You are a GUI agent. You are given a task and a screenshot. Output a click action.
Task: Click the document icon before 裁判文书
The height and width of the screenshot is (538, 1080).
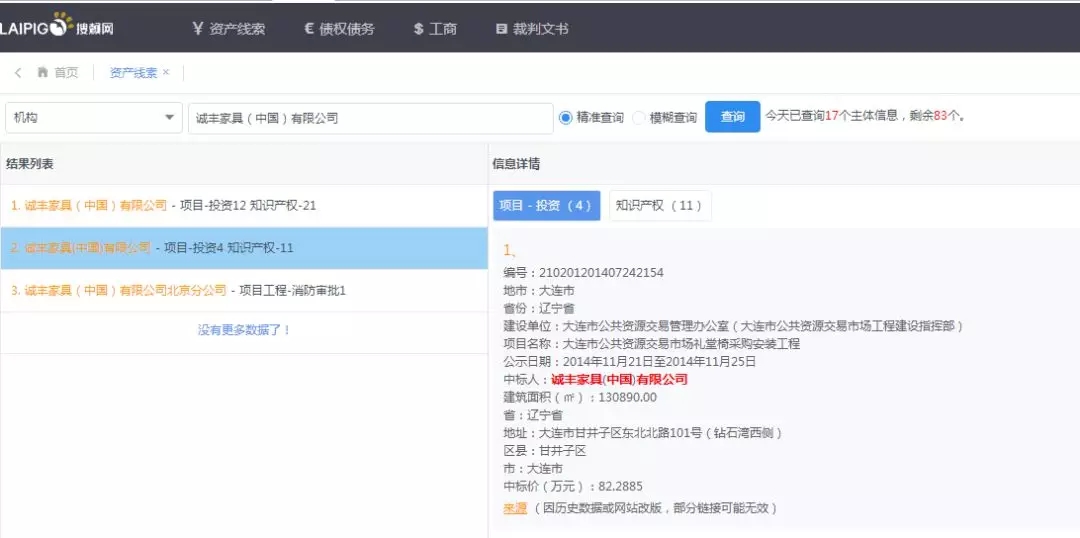pyautogui.click(x=501, y=30)
